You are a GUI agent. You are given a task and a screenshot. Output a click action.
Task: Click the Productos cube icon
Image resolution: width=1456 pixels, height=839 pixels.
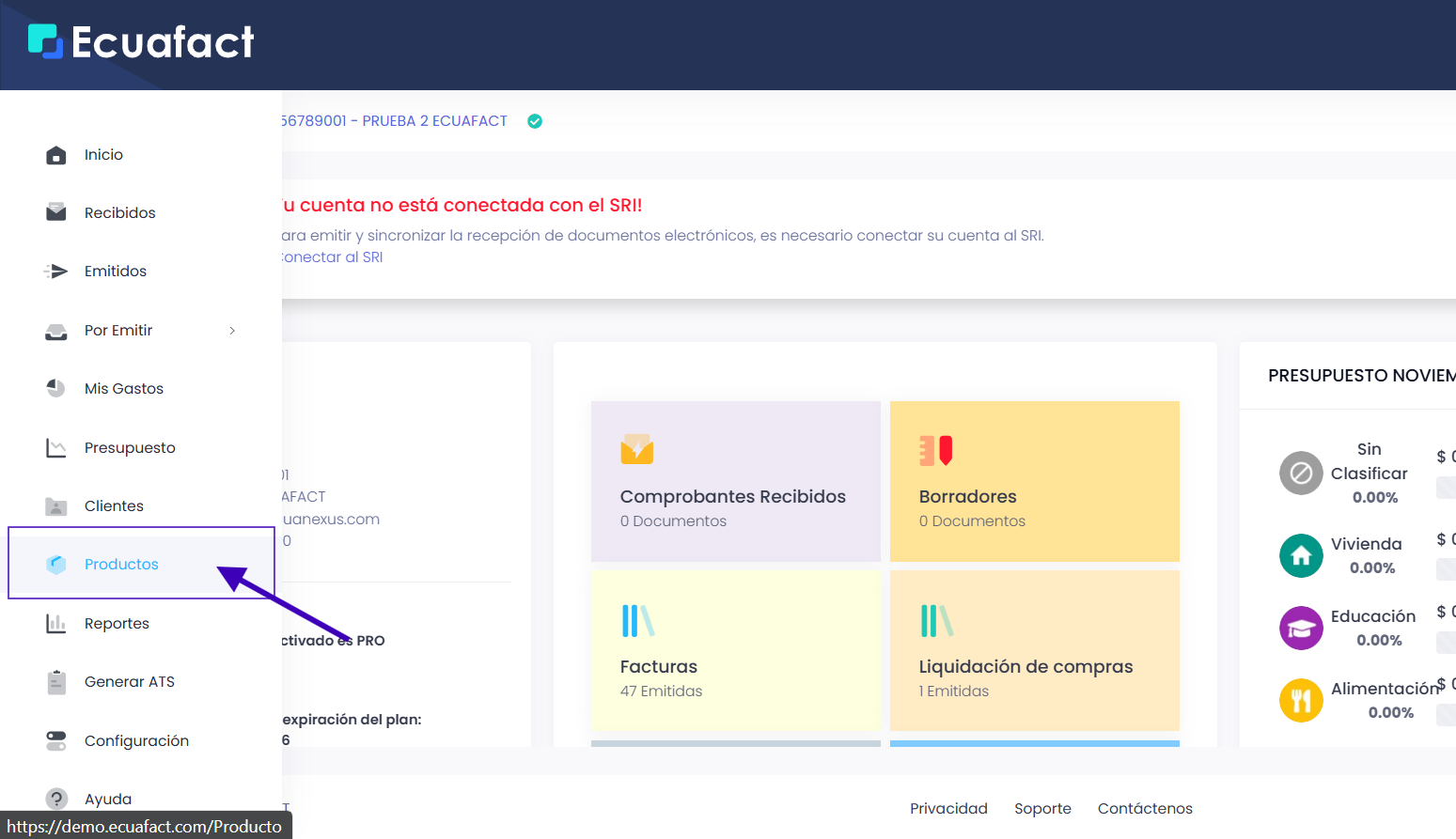56,564
